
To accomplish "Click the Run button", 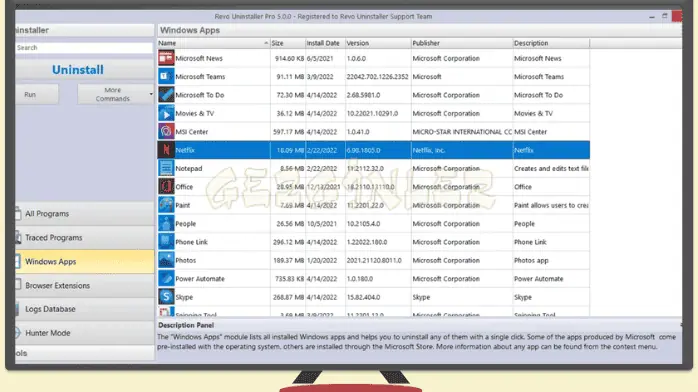I will (37, 94).
